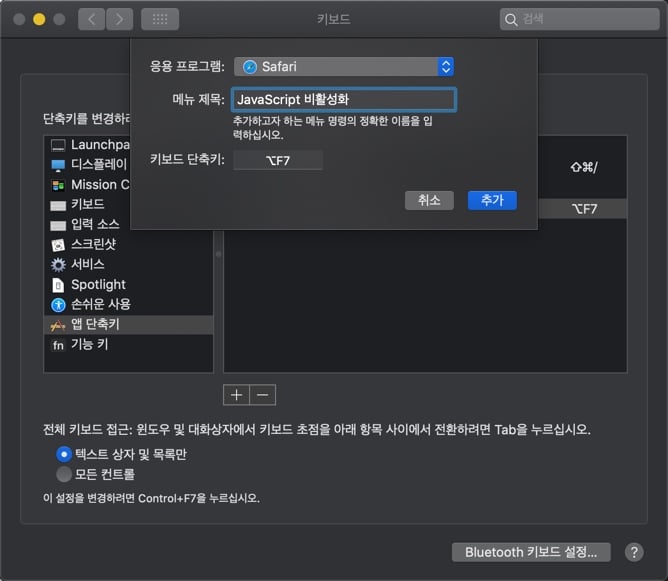The width and height of the screenshot is (668, 581).
Task: Select 텍스트 상자 및 목록만 radio button
Action: [64, 454]
